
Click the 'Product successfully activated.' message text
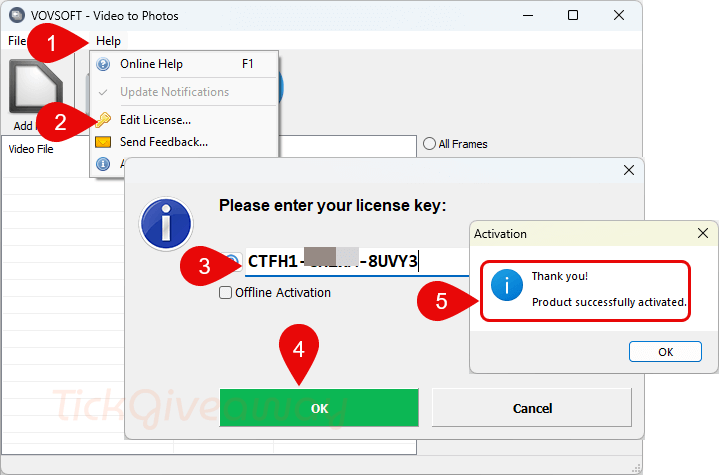609,302
